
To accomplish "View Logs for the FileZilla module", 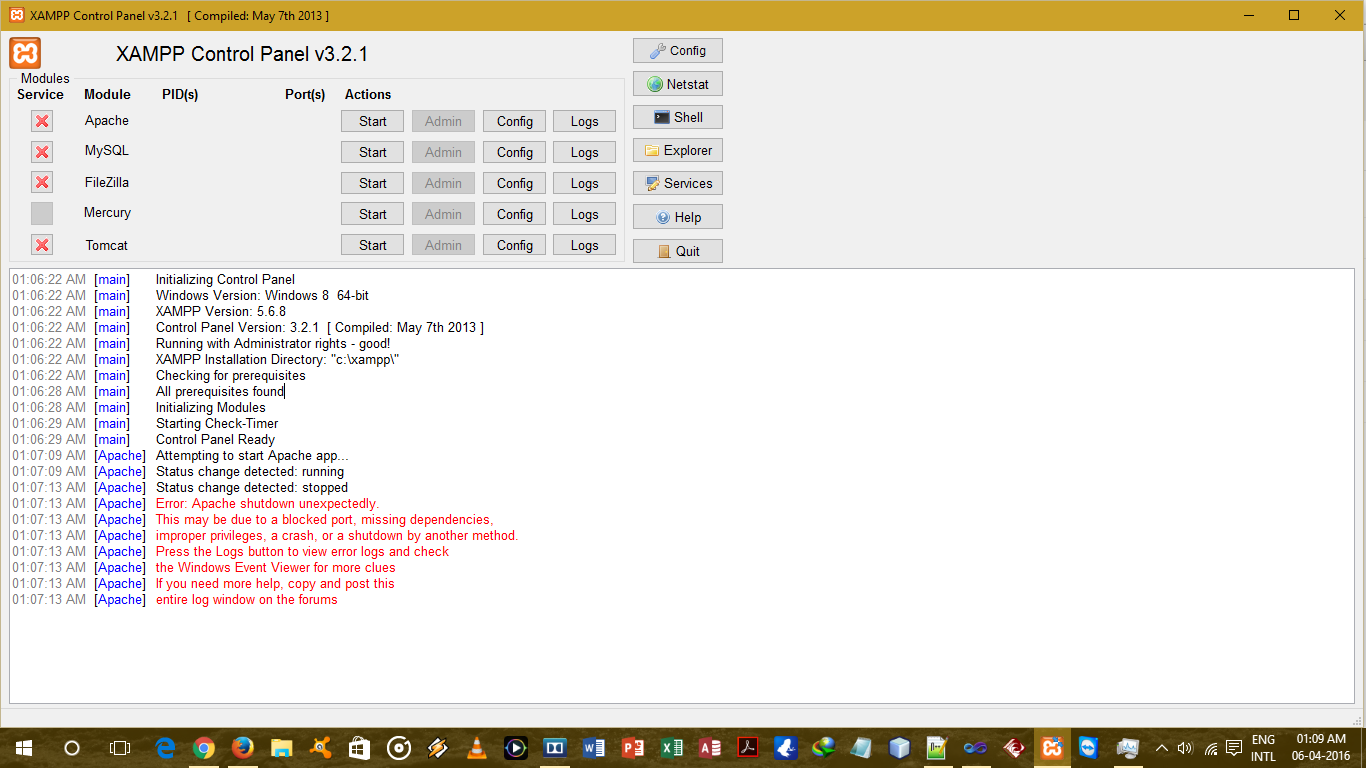I will coord(585,183).
